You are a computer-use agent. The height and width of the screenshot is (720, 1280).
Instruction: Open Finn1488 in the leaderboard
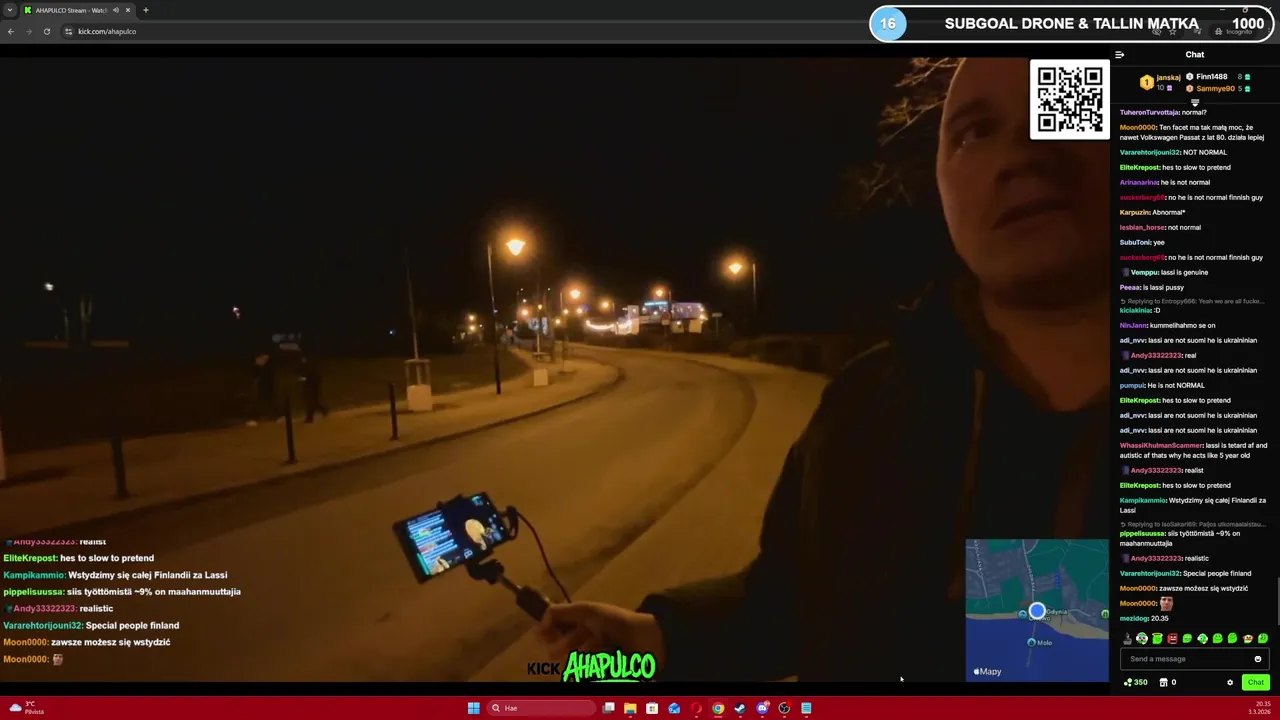(x=1211, y=77)
